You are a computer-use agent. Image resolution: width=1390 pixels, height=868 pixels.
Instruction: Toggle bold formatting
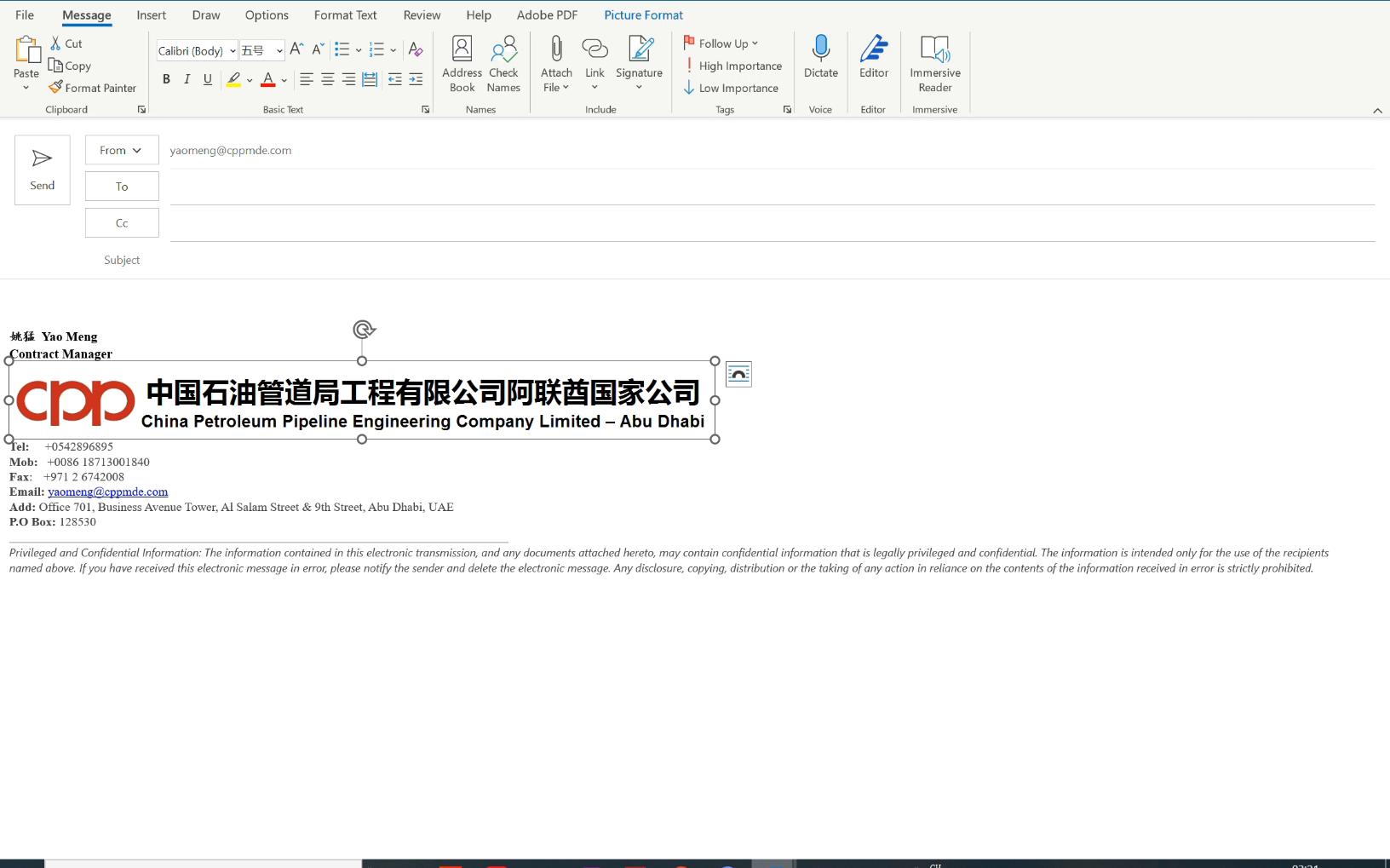[x=166, y=79]
